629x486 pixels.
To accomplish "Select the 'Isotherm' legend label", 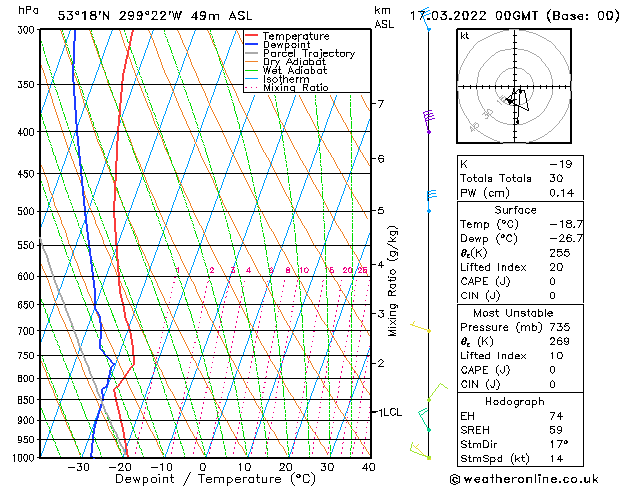I will tap(286, 79).
